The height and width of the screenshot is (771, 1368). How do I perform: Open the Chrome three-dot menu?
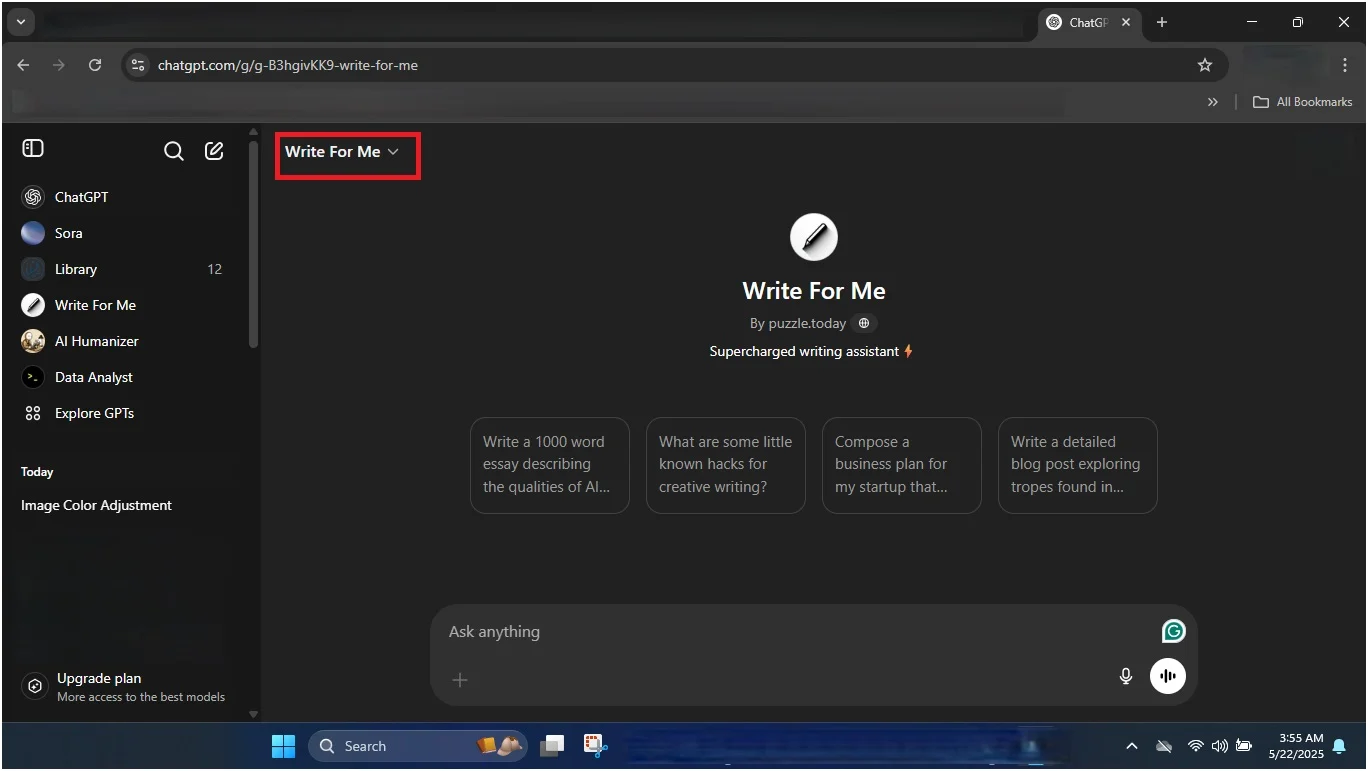1345,65
